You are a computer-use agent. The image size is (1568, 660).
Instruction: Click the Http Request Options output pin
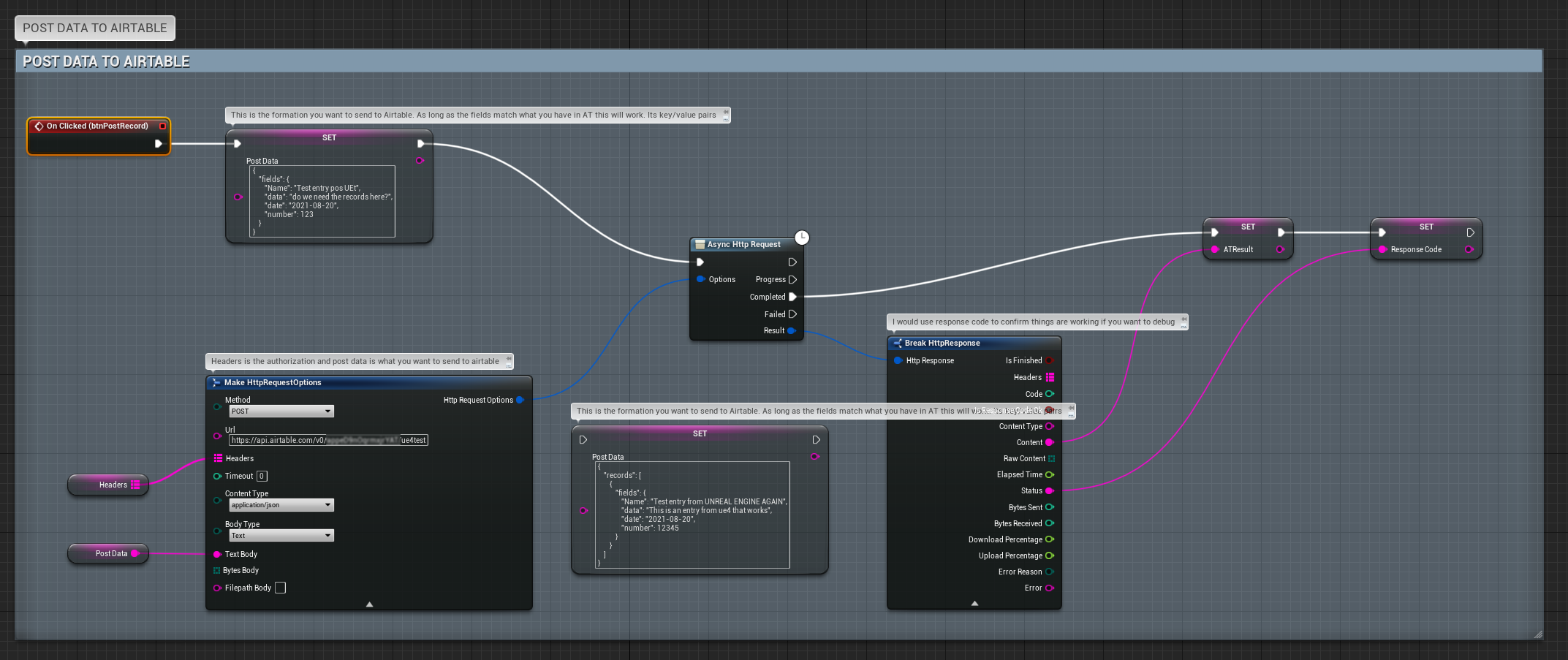(520, 400)
